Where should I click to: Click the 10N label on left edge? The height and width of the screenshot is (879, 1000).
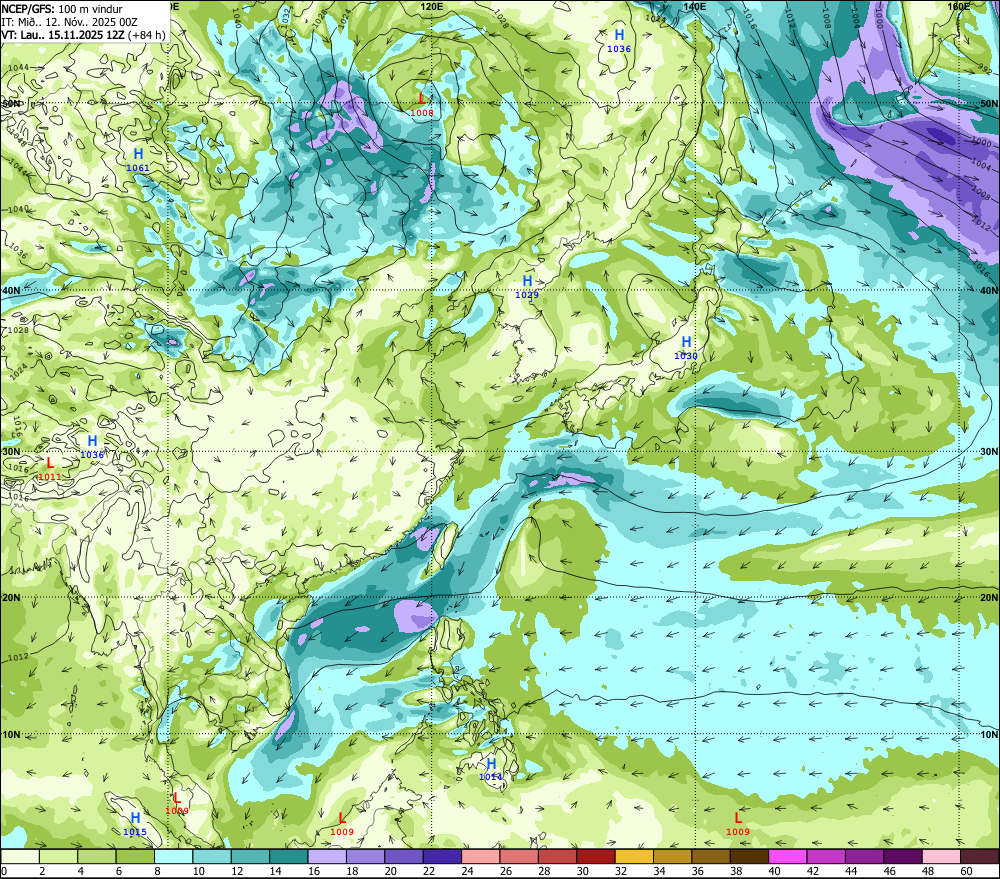(11, 735)
